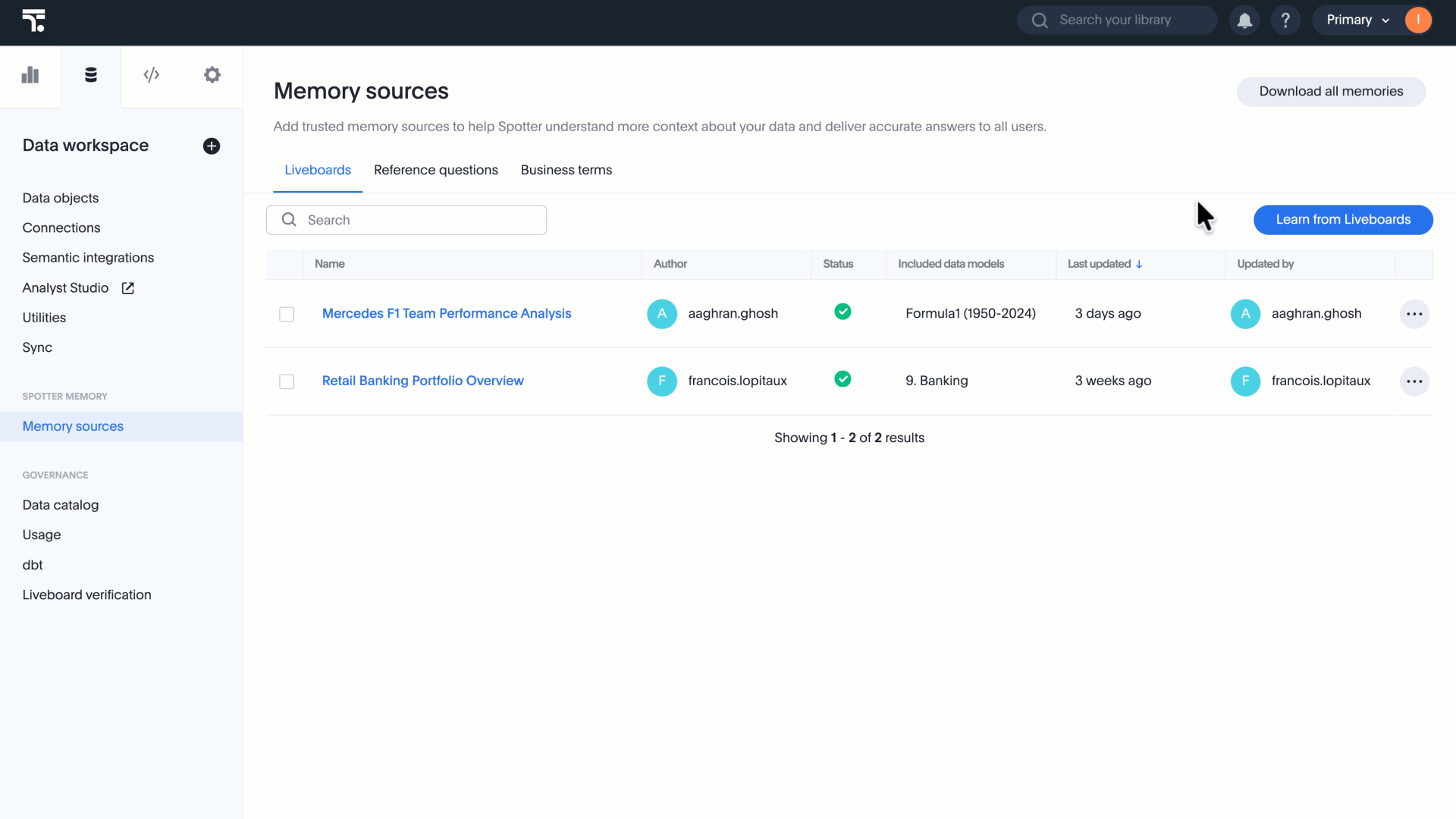The width and height of the screenshot is (1456, 819).
Task: Click the aaghran.ghosh author avatar
Action: click(662, 314)
